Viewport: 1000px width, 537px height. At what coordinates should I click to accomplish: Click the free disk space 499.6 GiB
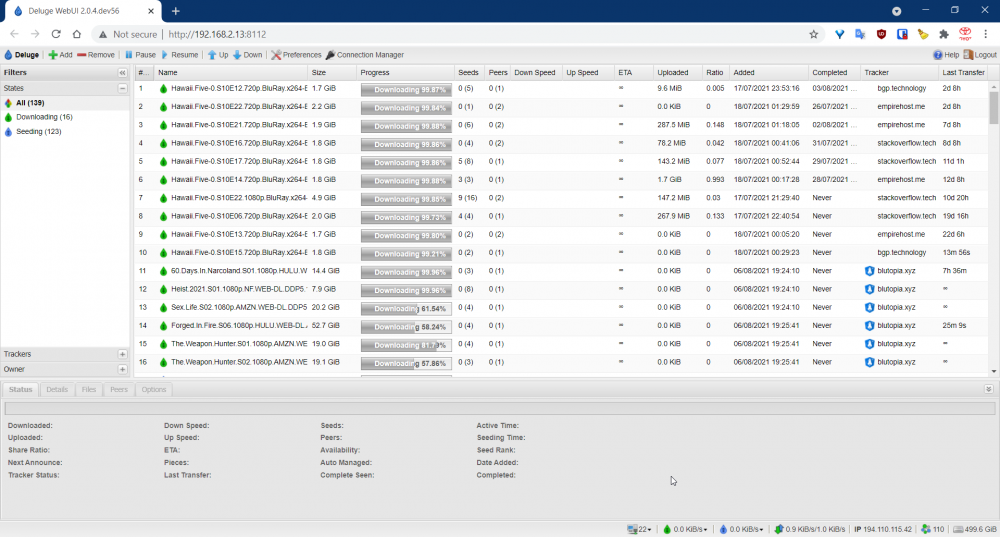click(x=974, y=529)
